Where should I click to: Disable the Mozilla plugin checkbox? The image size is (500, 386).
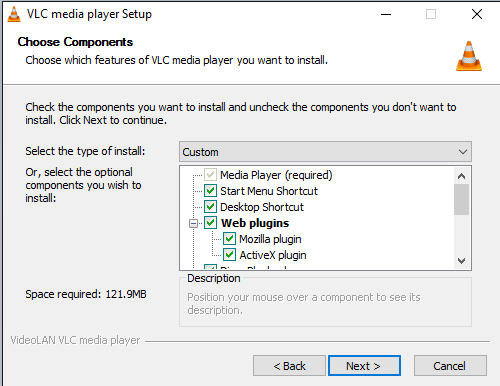point(229,239)
